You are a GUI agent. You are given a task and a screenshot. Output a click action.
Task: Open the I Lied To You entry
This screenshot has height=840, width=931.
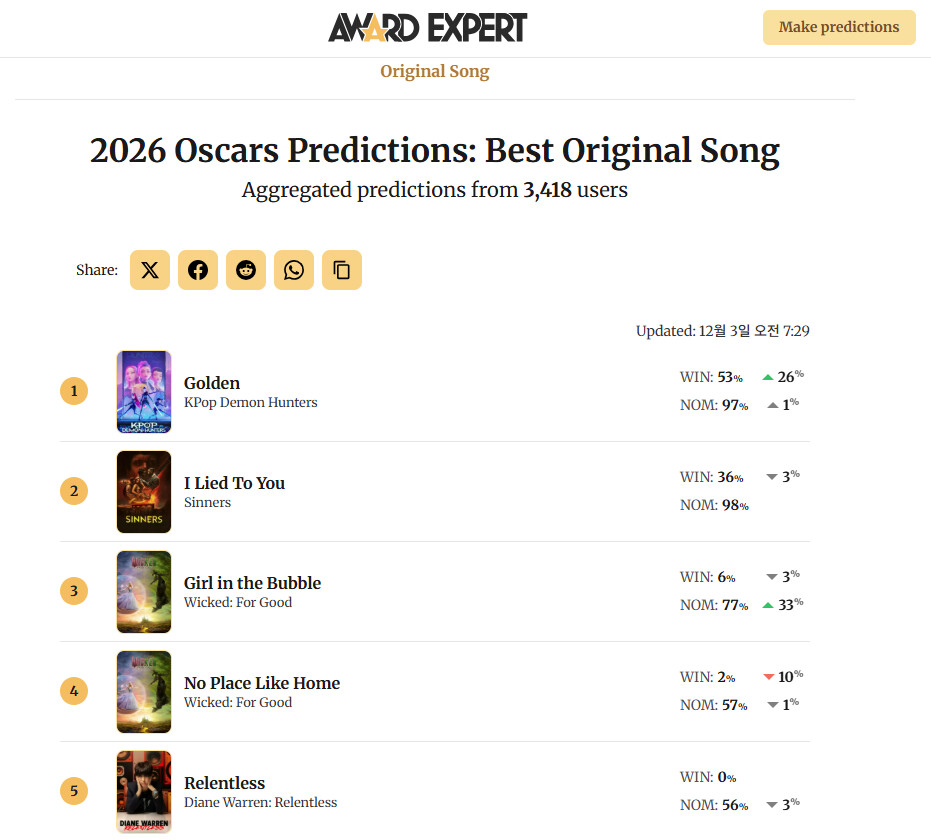[234, 483]
